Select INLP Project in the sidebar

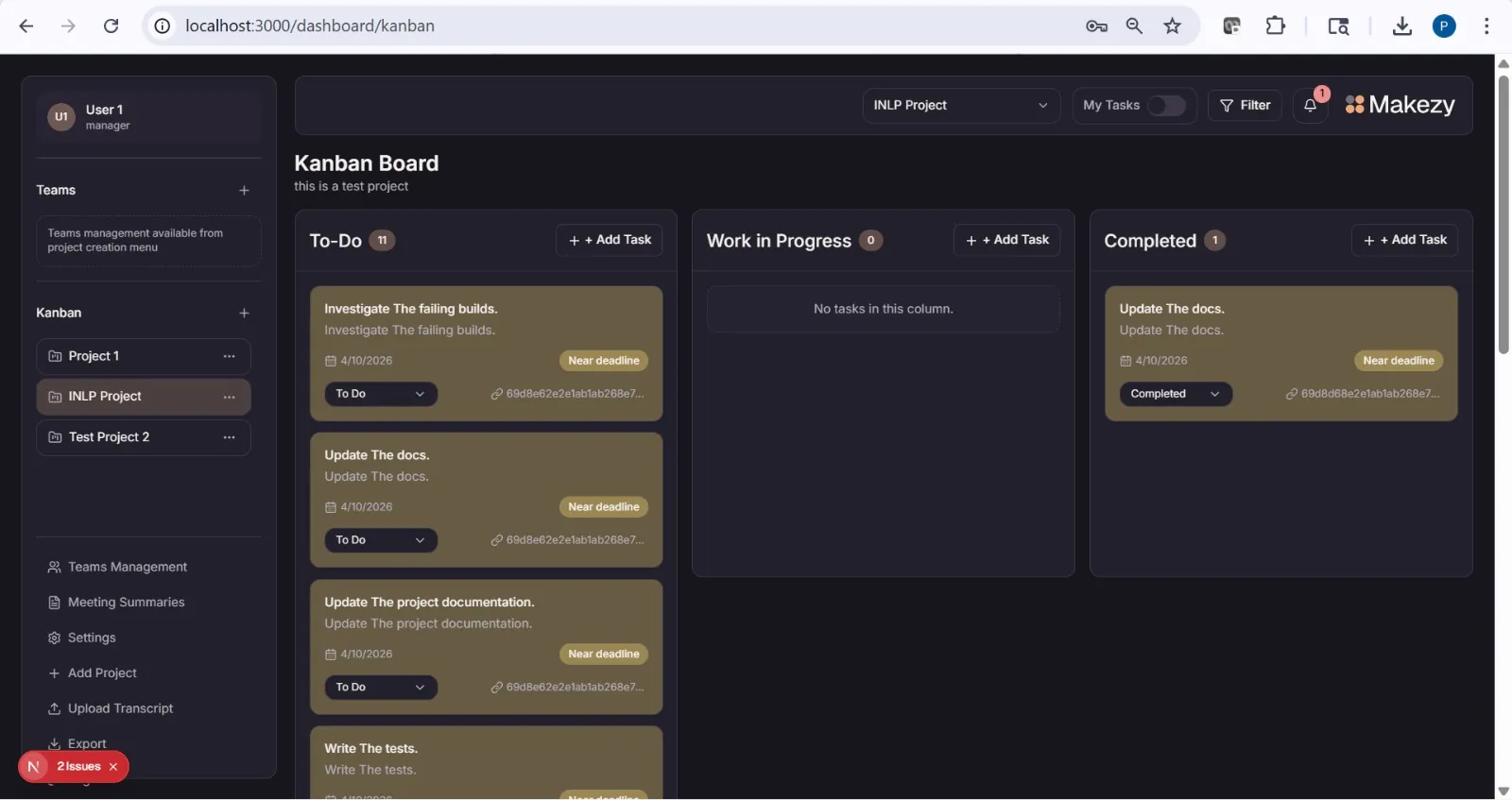pos(144,397)
